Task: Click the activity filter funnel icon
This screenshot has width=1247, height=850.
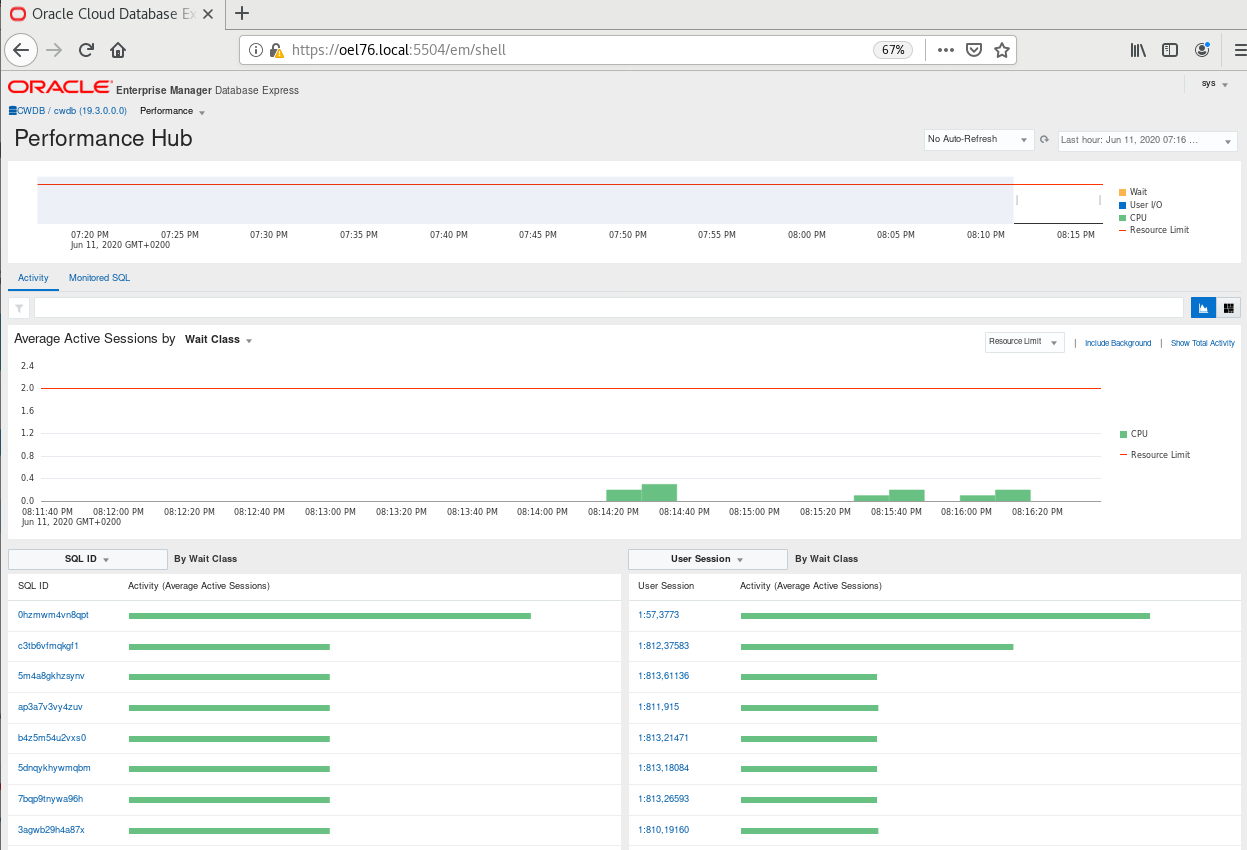Action: (x=18, y=307)
